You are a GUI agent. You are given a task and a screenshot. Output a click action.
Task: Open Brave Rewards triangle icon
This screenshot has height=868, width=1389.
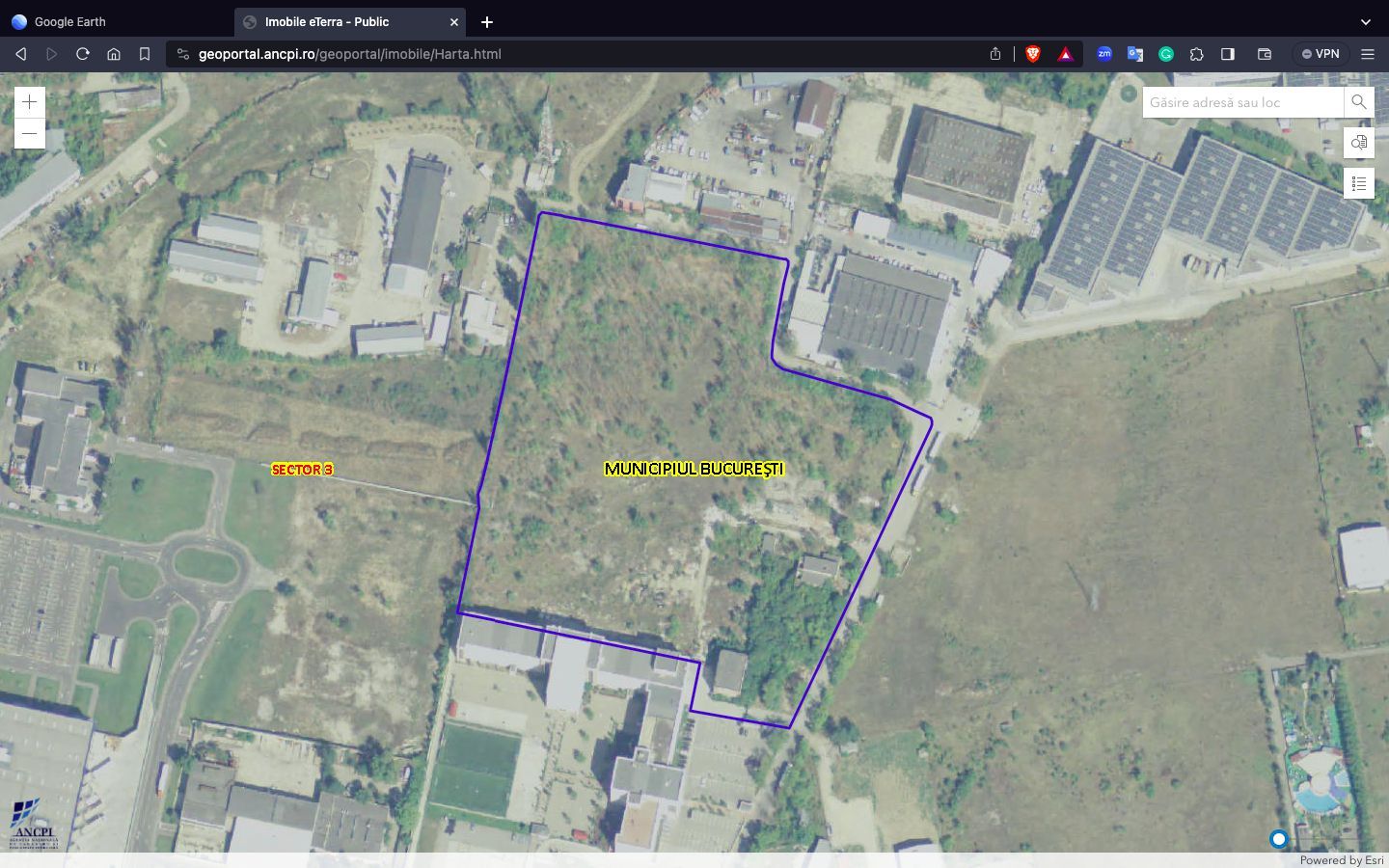pyautogui.click(x=1065, y=54)
